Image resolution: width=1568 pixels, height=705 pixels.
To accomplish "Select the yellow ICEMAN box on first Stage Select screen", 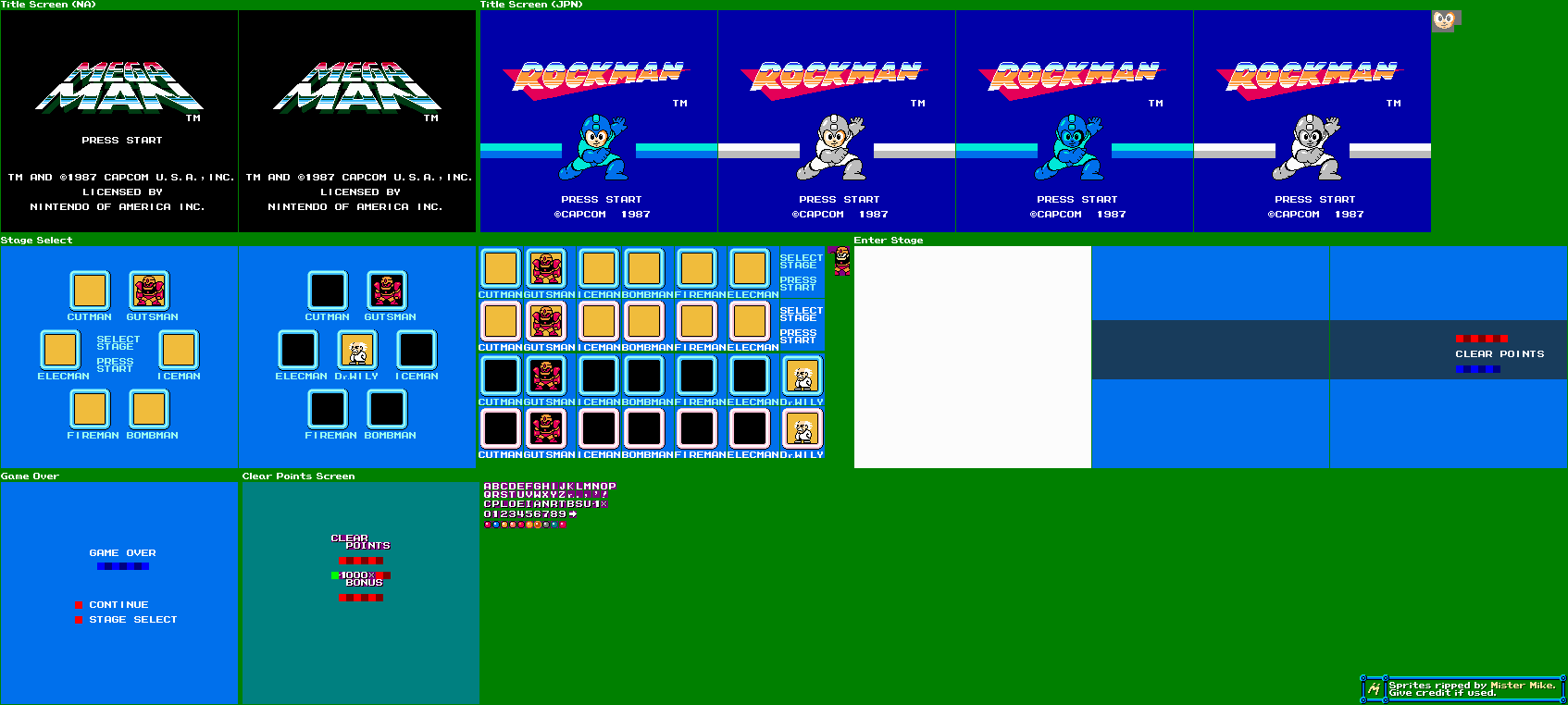I will click(179, 350).
